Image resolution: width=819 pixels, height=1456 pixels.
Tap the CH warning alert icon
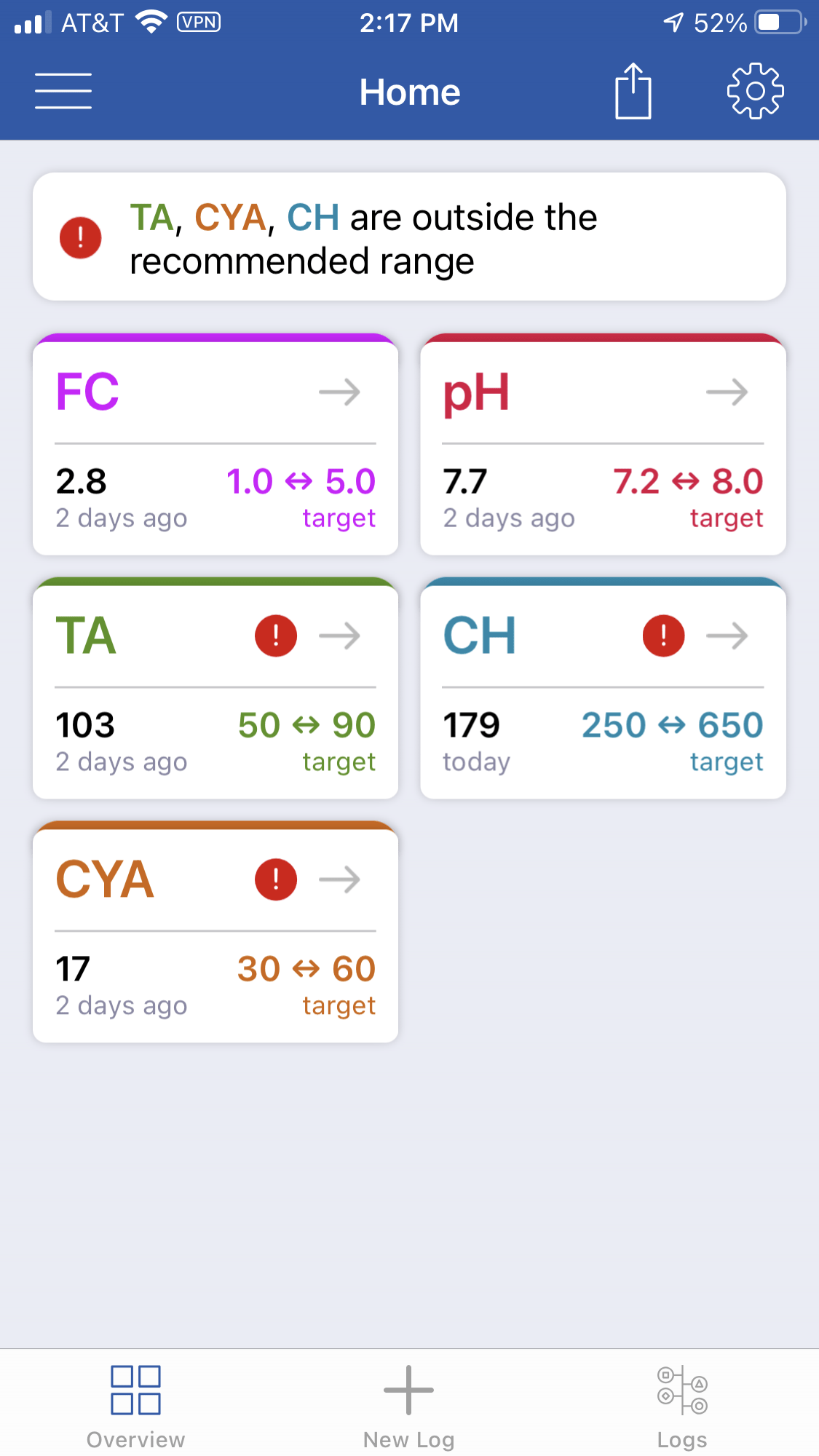pyautogui.click(x=663, y=636)
